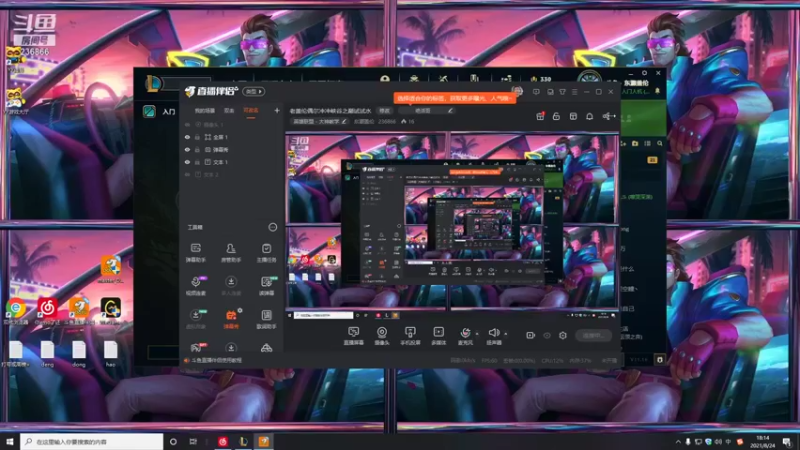Click the record video icon in bottom bar
Viewport: 800px width, 450px height.
[530, 335]
